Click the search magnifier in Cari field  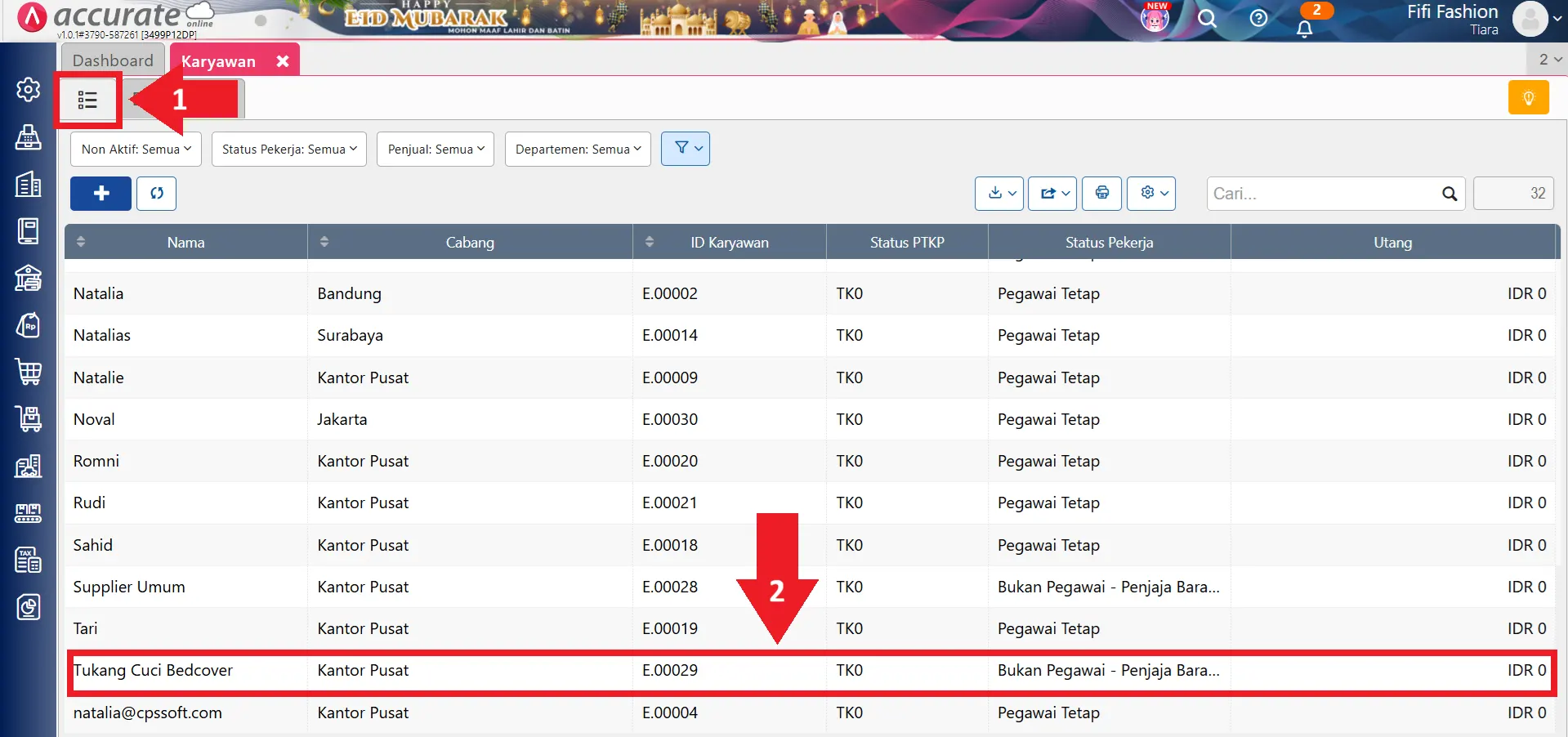pyautogui.click(x=1449, y=194)
